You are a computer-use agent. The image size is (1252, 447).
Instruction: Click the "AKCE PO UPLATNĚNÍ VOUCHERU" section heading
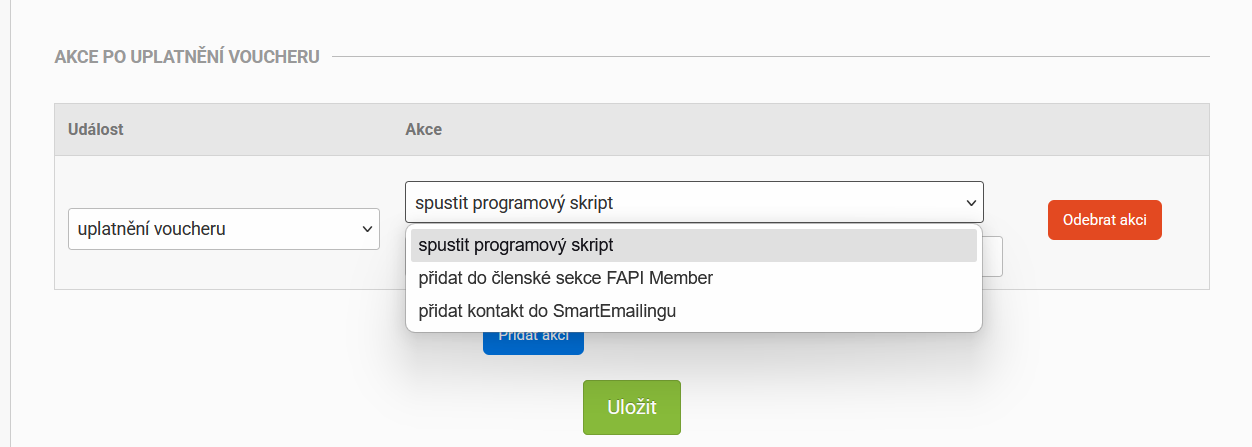coord(187,57)
